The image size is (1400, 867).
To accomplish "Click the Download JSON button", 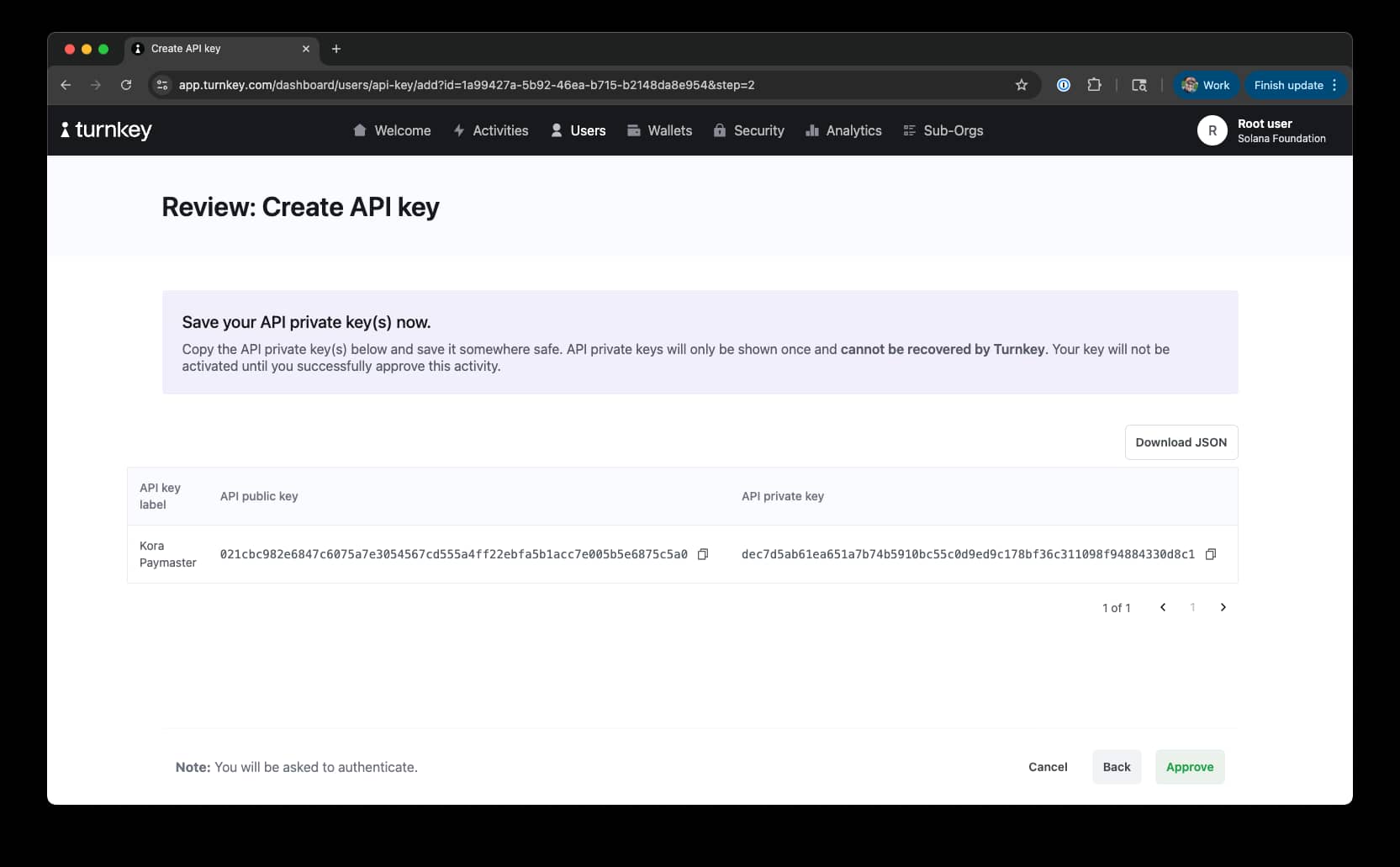I will 1181,441.
